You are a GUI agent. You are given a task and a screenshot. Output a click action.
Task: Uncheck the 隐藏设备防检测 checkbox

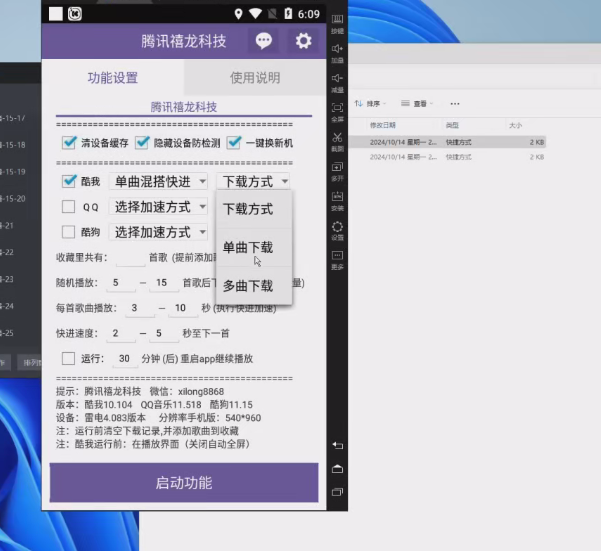pos(142,143)
